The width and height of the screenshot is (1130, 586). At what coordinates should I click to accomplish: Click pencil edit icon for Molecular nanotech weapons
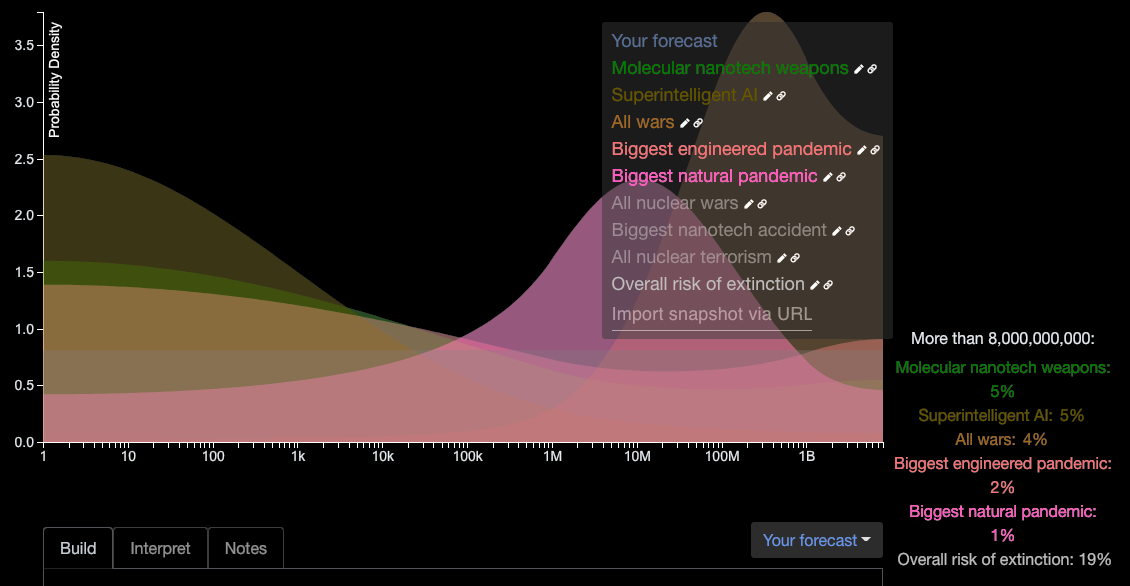point(858,69)
